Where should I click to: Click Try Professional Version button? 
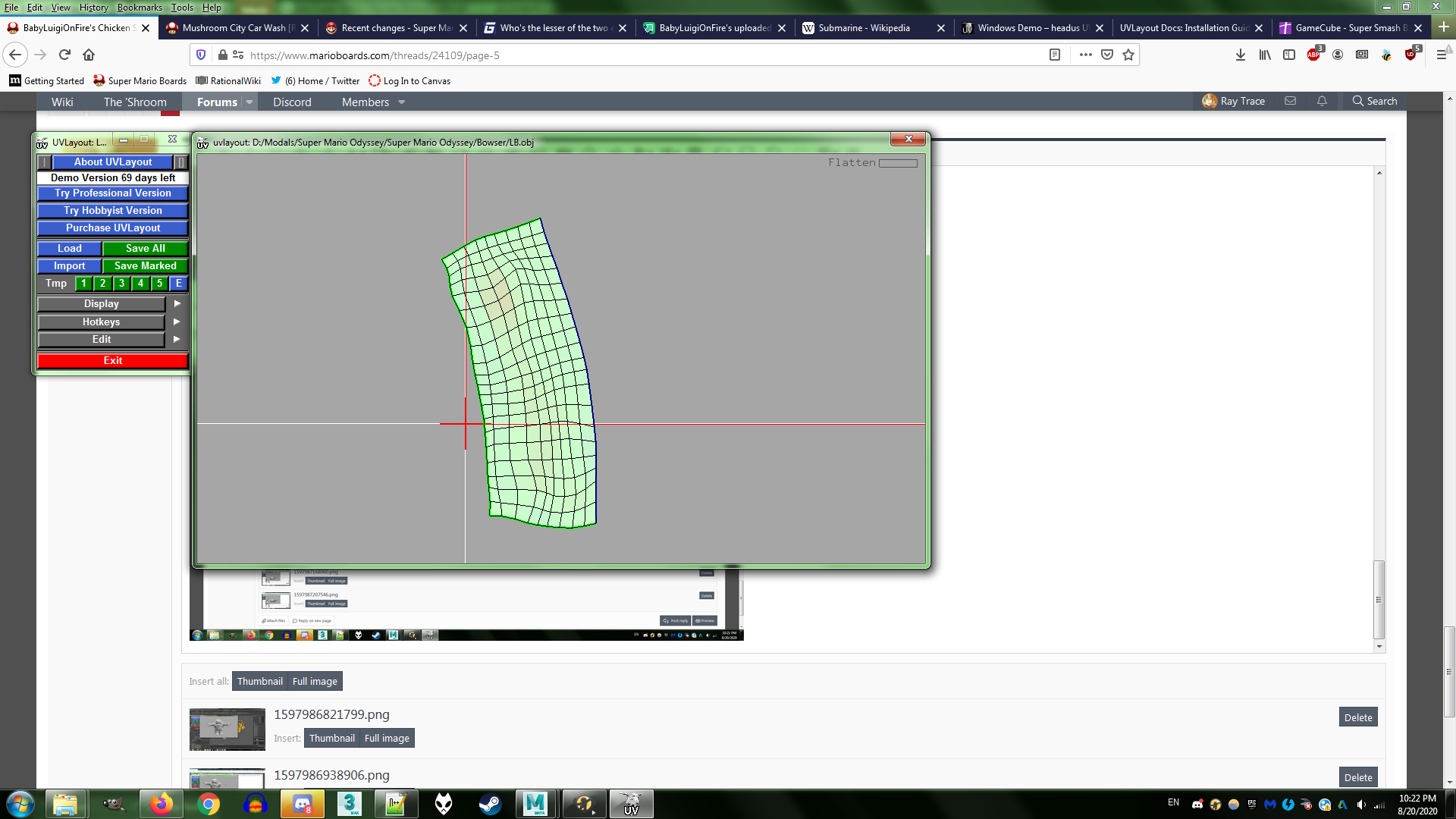click(112, 193)
